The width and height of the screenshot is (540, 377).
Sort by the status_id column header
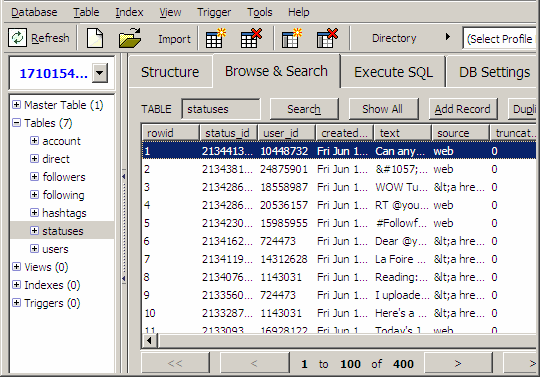[x=228, y=133]
